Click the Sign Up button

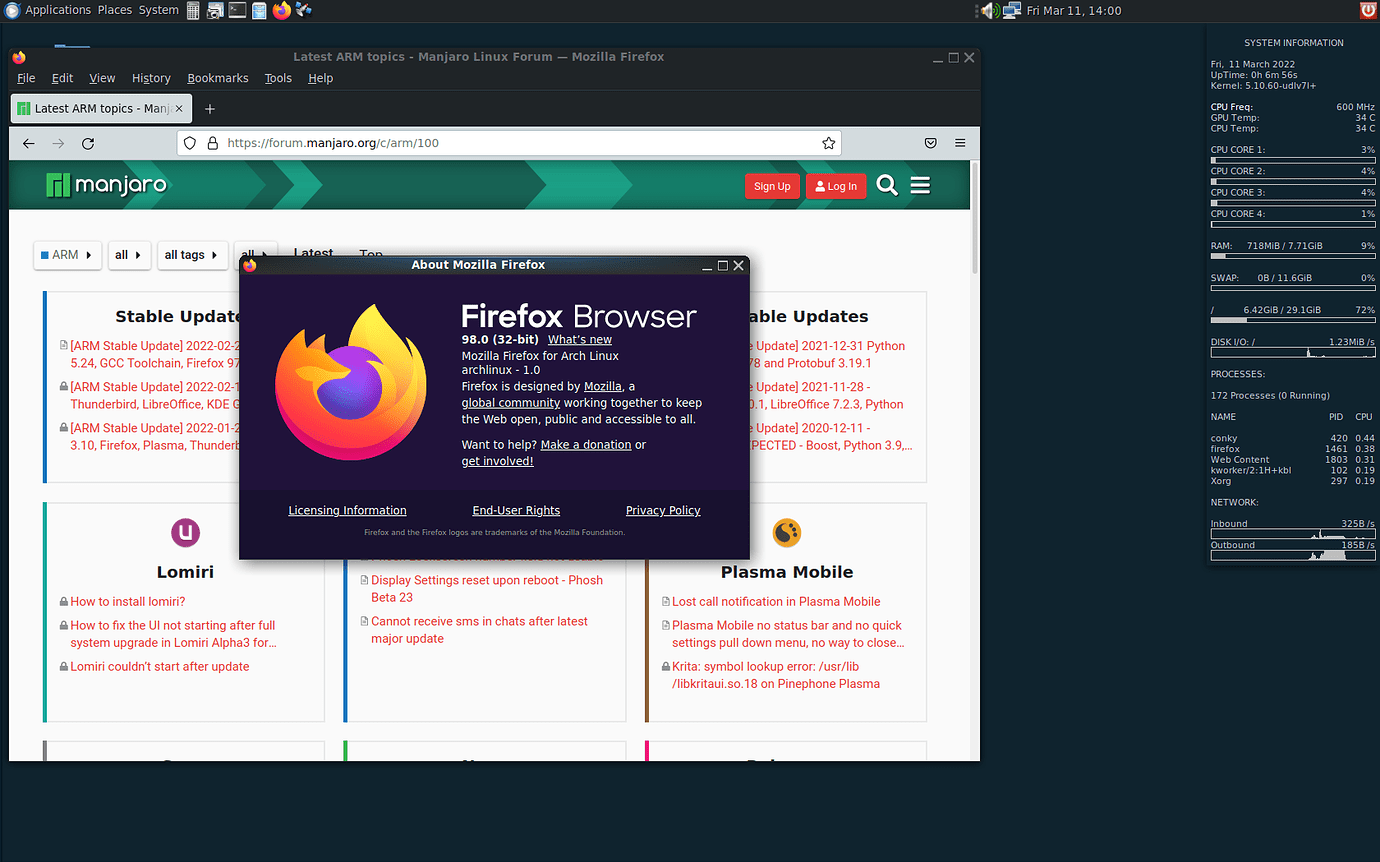pyautogui.click(x=772, y=186)
